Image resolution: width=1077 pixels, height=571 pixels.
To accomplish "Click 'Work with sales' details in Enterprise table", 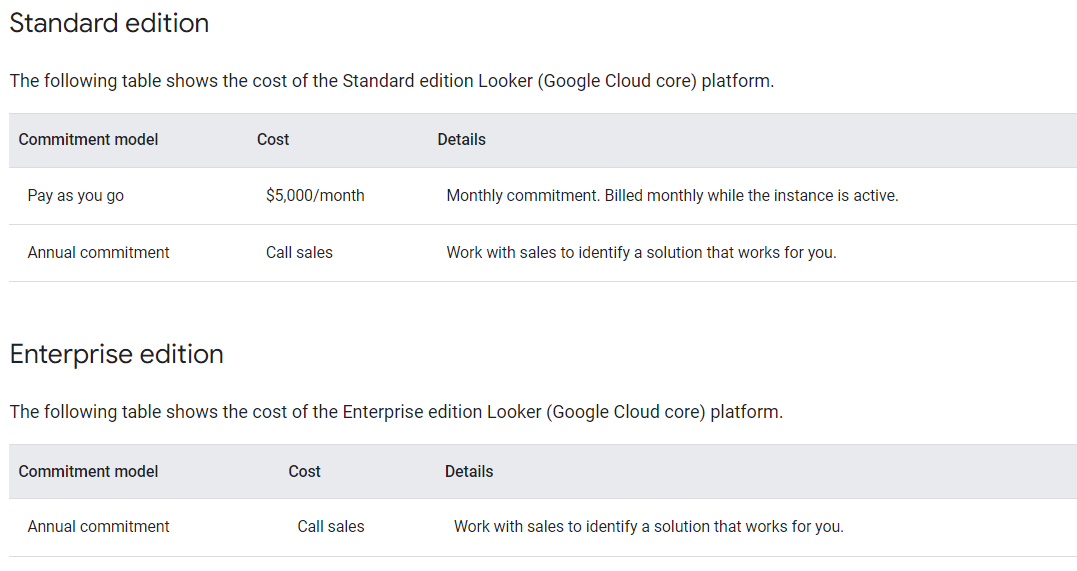I will (x=648, y=527).
